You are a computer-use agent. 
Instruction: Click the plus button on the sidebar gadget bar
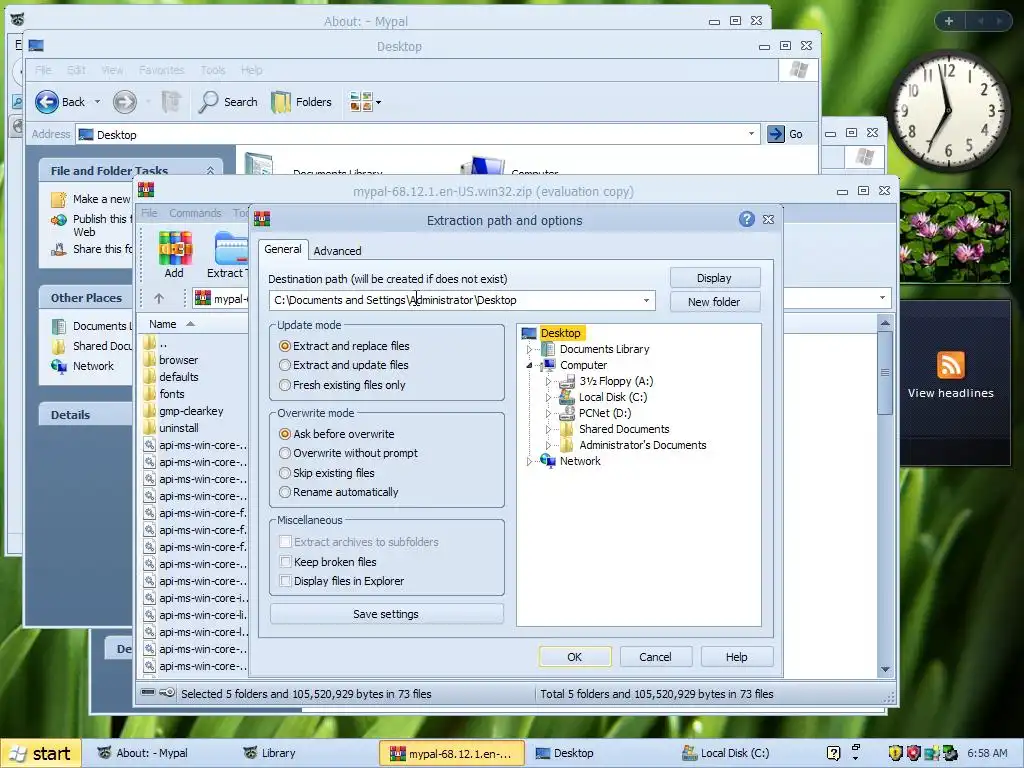click(949, 21)
